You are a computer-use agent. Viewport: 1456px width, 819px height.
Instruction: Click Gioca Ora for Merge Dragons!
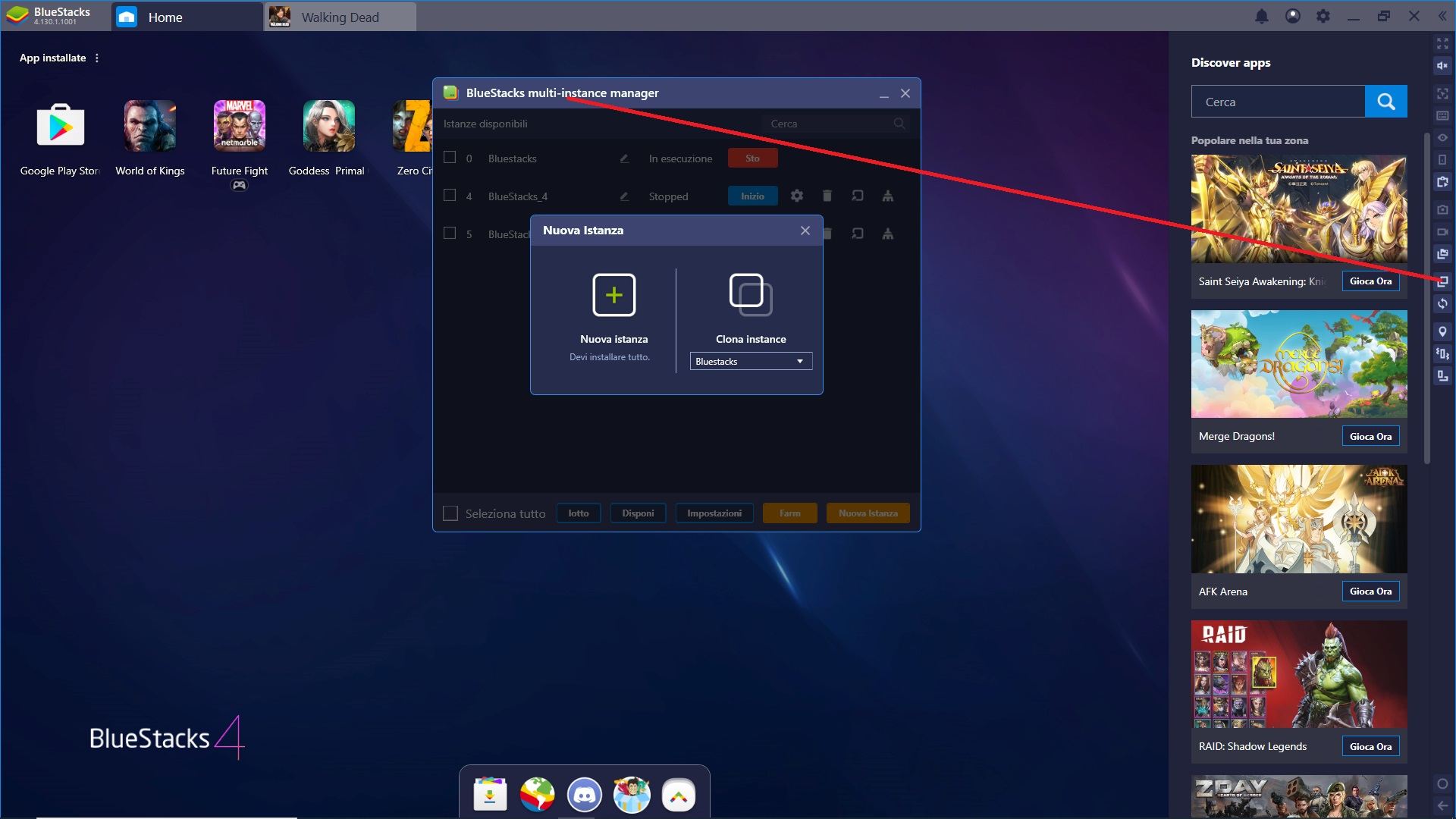(1370, 437)
